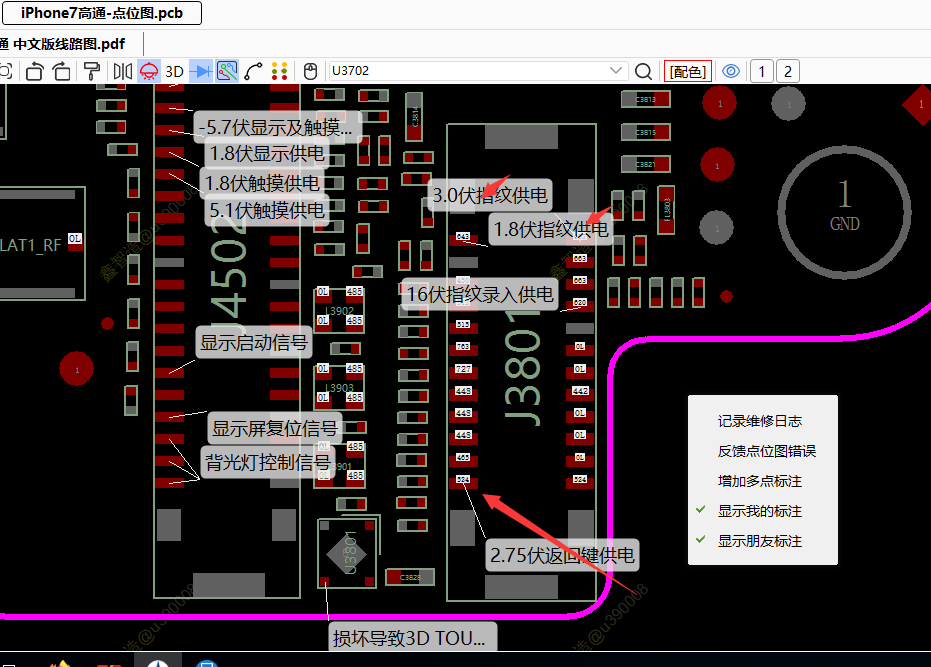Click the trace routing display icon
931x667 pixels.
pos(227,71)
